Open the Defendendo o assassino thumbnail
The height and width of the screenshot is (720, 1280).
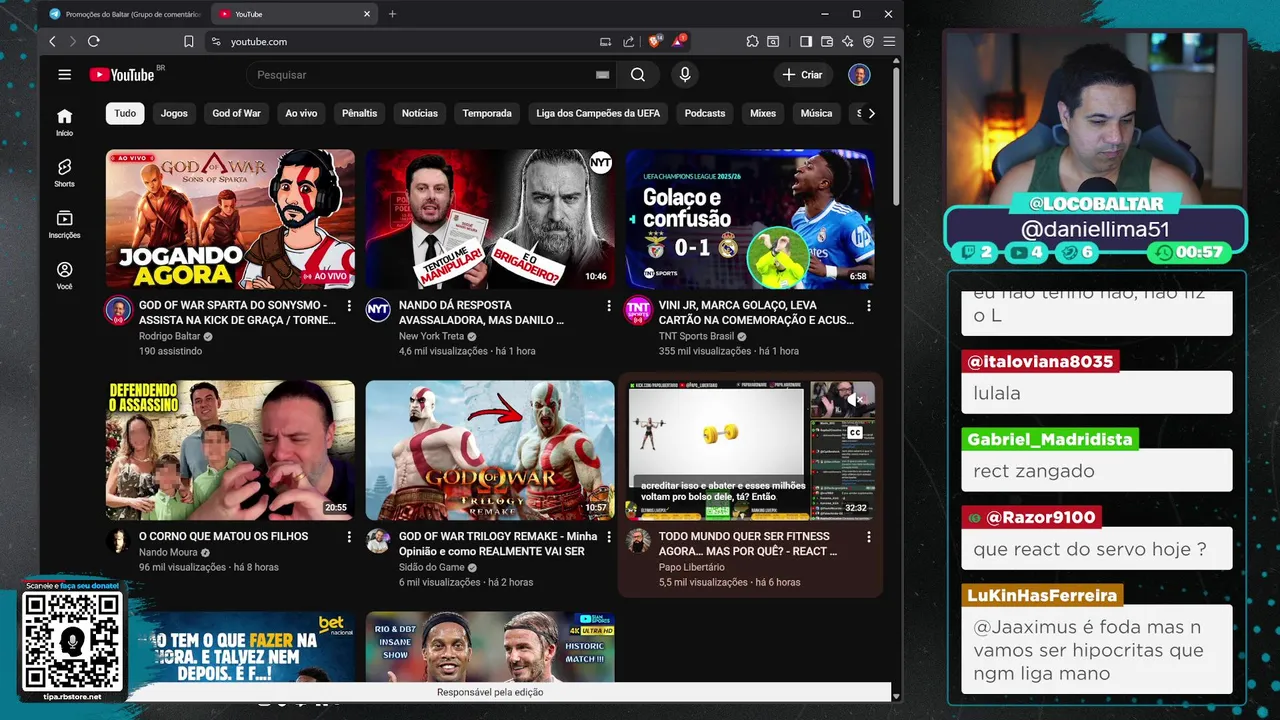point(230,450)
